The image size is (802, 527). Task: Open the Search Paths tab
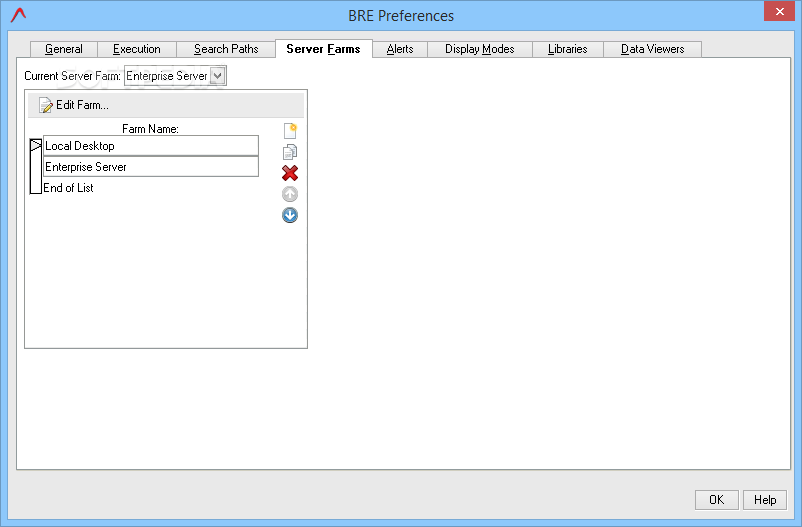tap(226, 49)
